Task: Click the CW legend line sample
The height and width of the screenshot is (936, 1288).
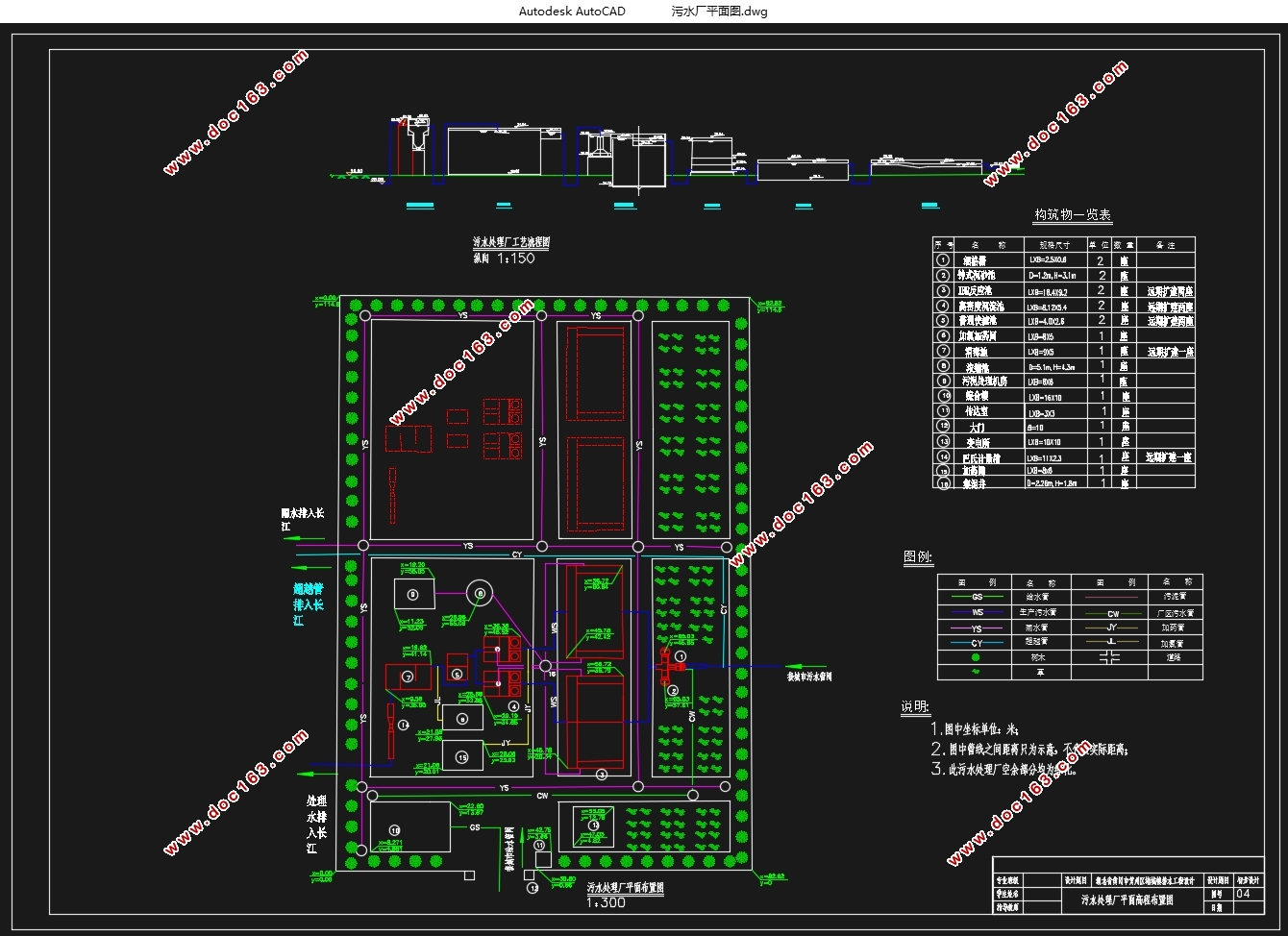Action: pos(1112,612)
